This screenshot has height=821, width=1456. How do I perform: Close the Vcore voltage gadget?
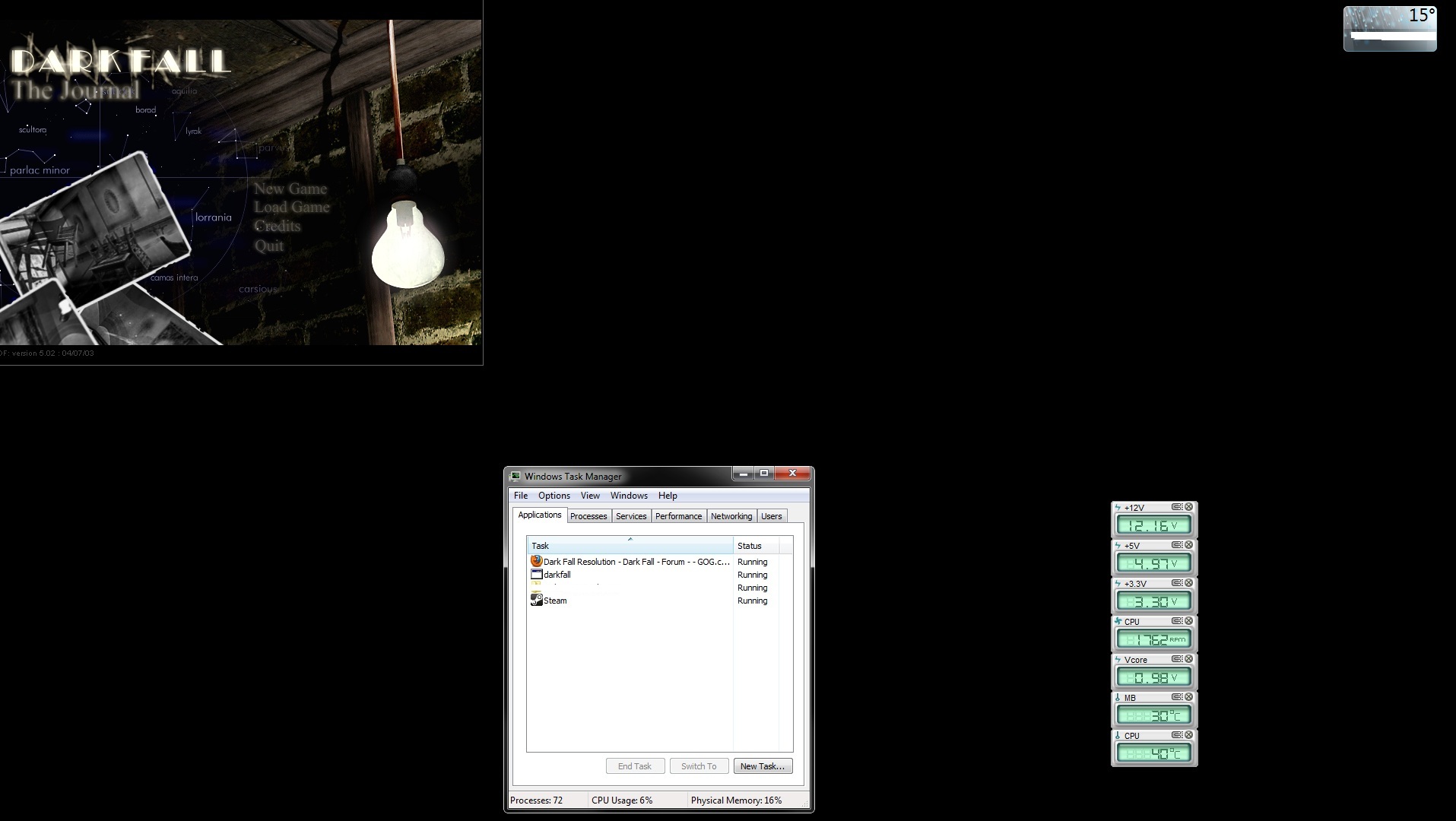click(1189, 659)
